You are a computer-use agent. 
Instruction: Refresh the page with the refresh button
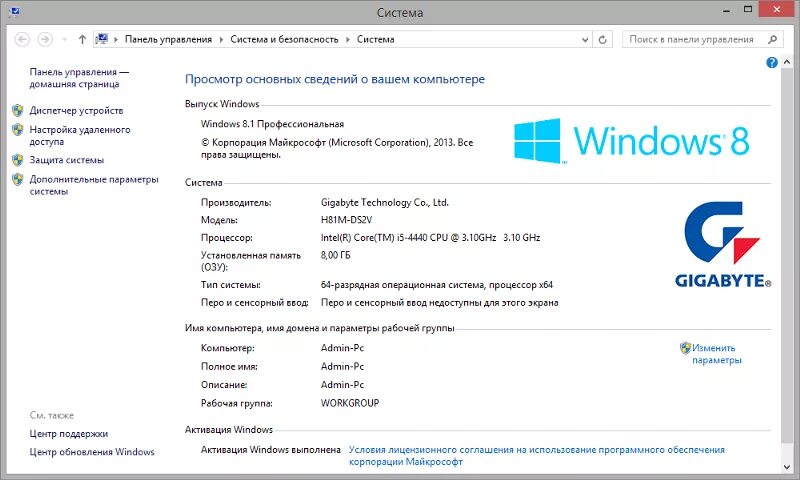pos(603,39)
